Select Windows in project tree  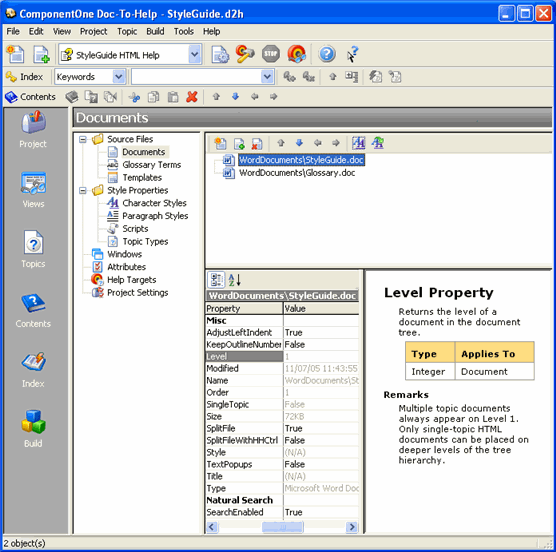[x=124, y=254]
